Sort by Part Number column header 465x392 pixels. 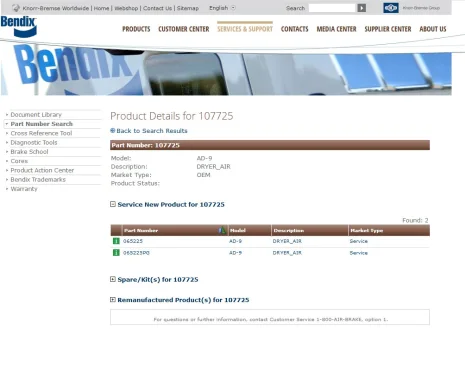(x=141, y=230)
